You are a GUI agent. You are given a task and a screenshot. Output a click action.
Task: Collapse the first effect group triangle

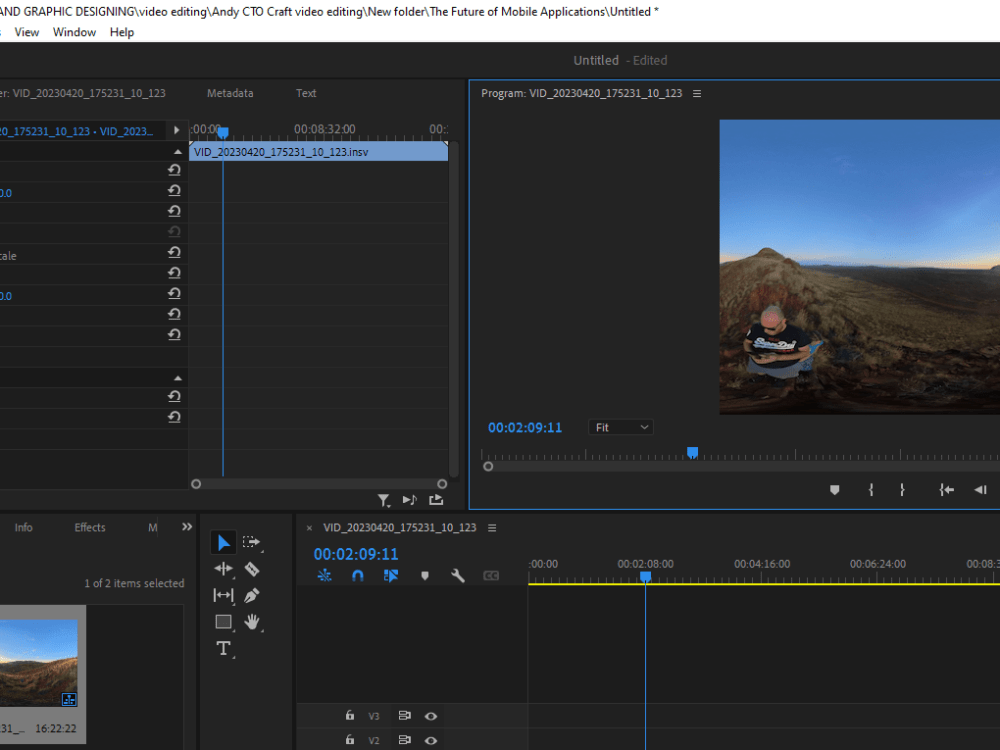click(x=178, y=152)
